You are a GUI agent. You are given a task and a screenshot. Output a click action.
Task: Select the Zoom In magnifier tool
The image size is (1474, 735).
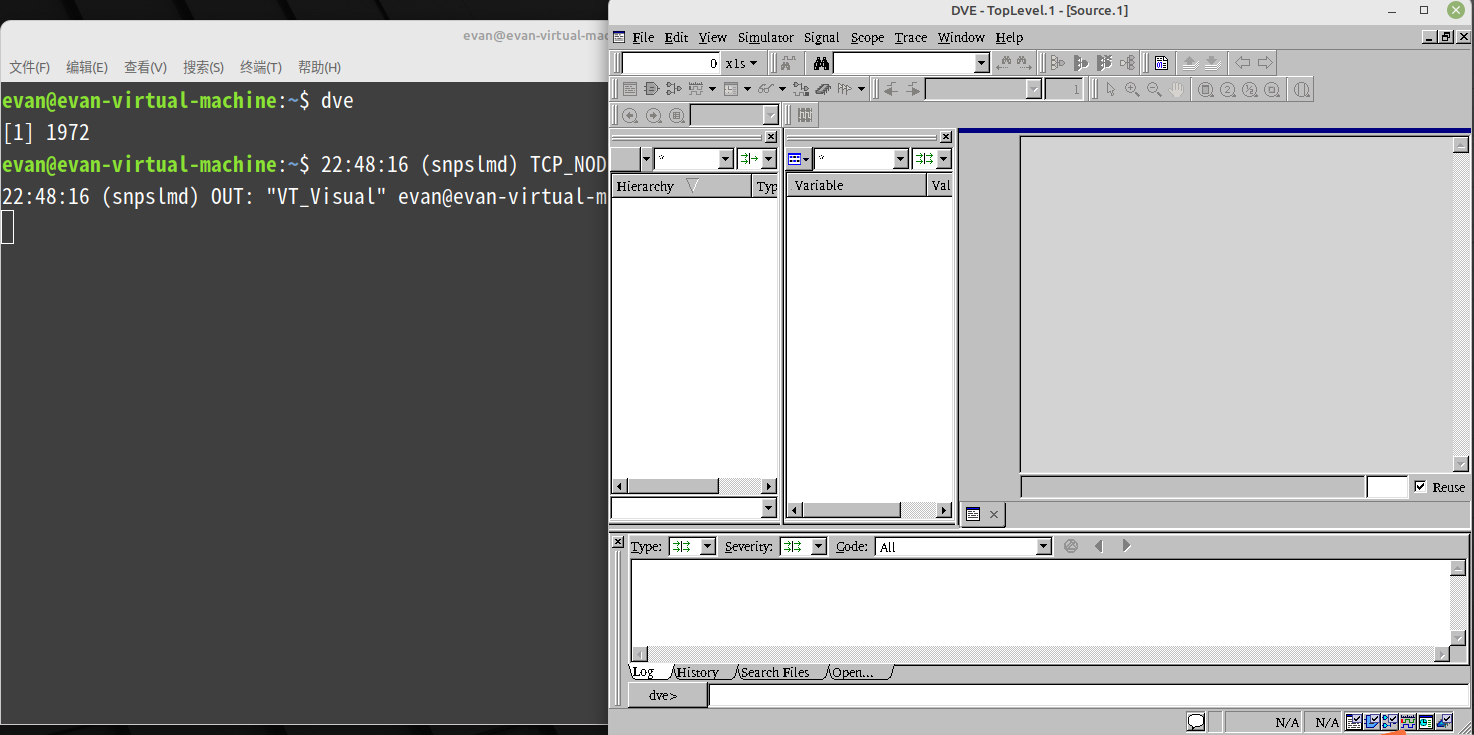1132,89
